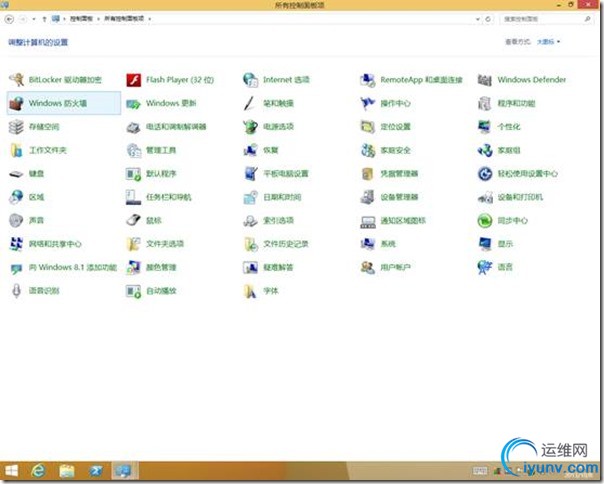The image size is (604, 484).
Task: Click the Troubleshooting (疑难解答) link
Action: [278, 267]
